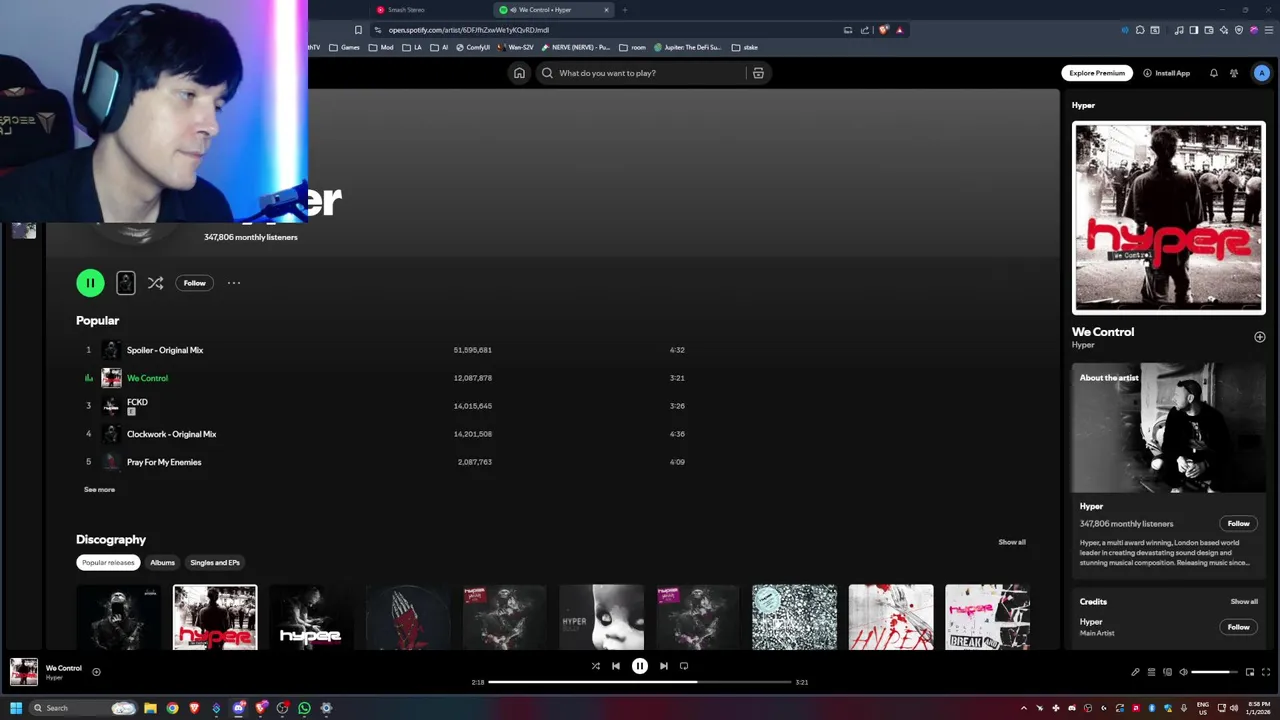
Task: Click Show all in the Credits section
Action: (x=1244, y=602)
